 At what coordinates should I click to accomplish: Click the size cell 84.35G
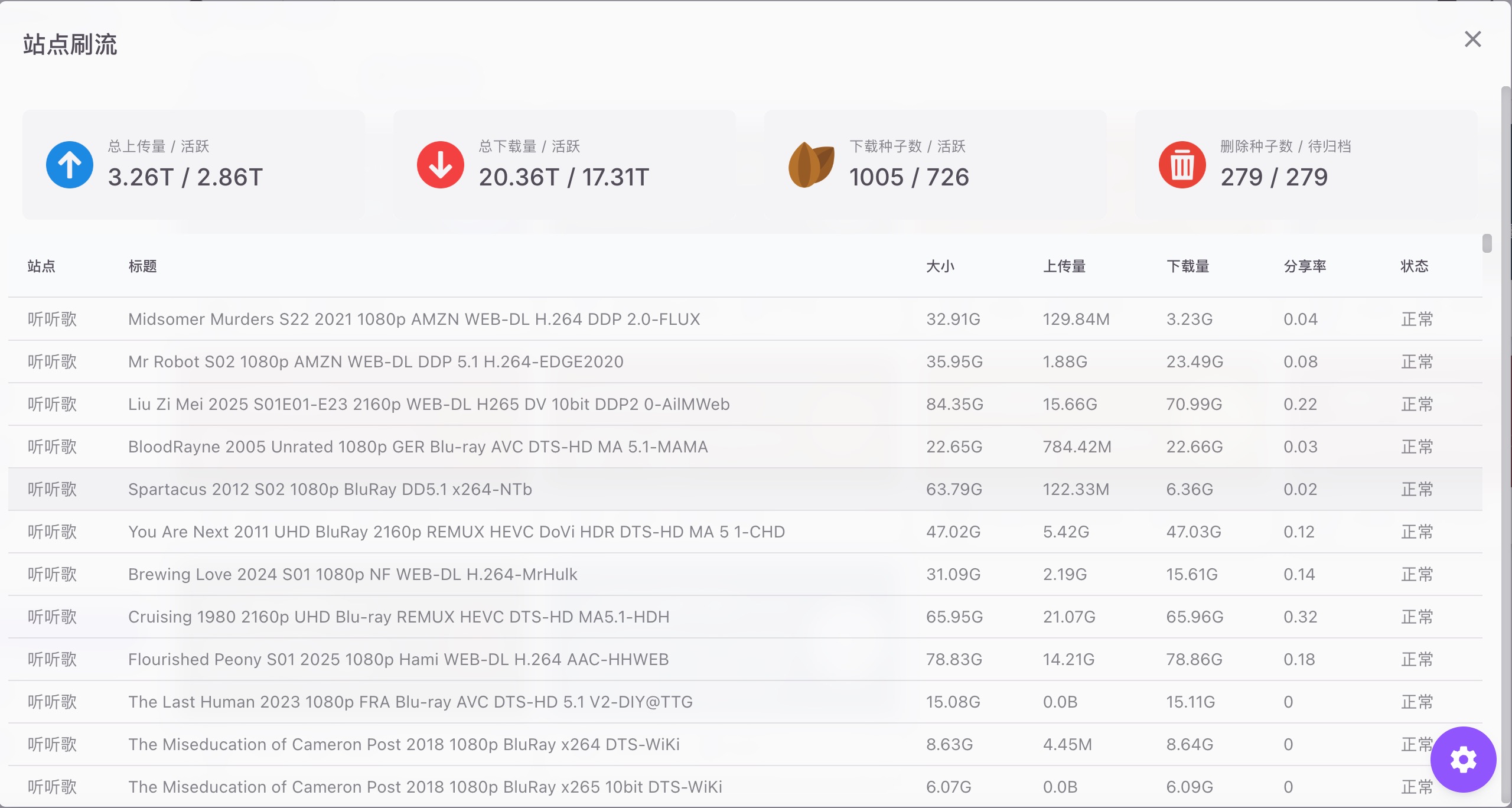click(955, 404)
